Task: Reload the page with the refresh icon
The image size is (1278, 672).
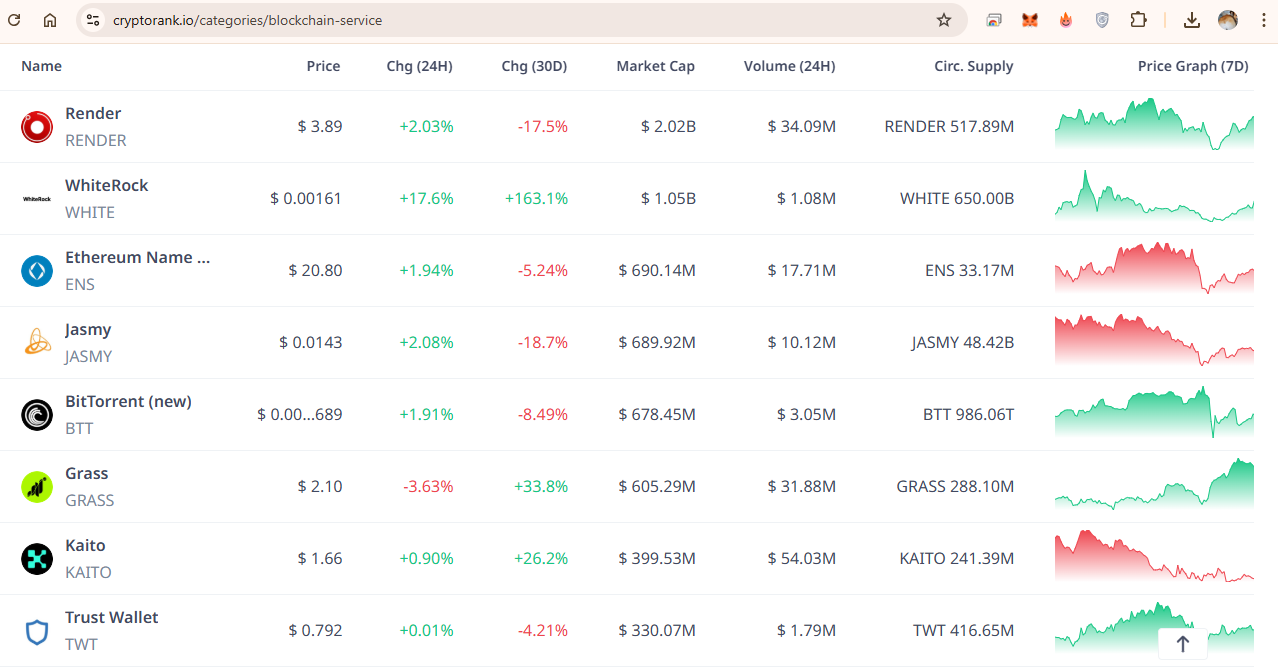Action: (x=14, y=20)
